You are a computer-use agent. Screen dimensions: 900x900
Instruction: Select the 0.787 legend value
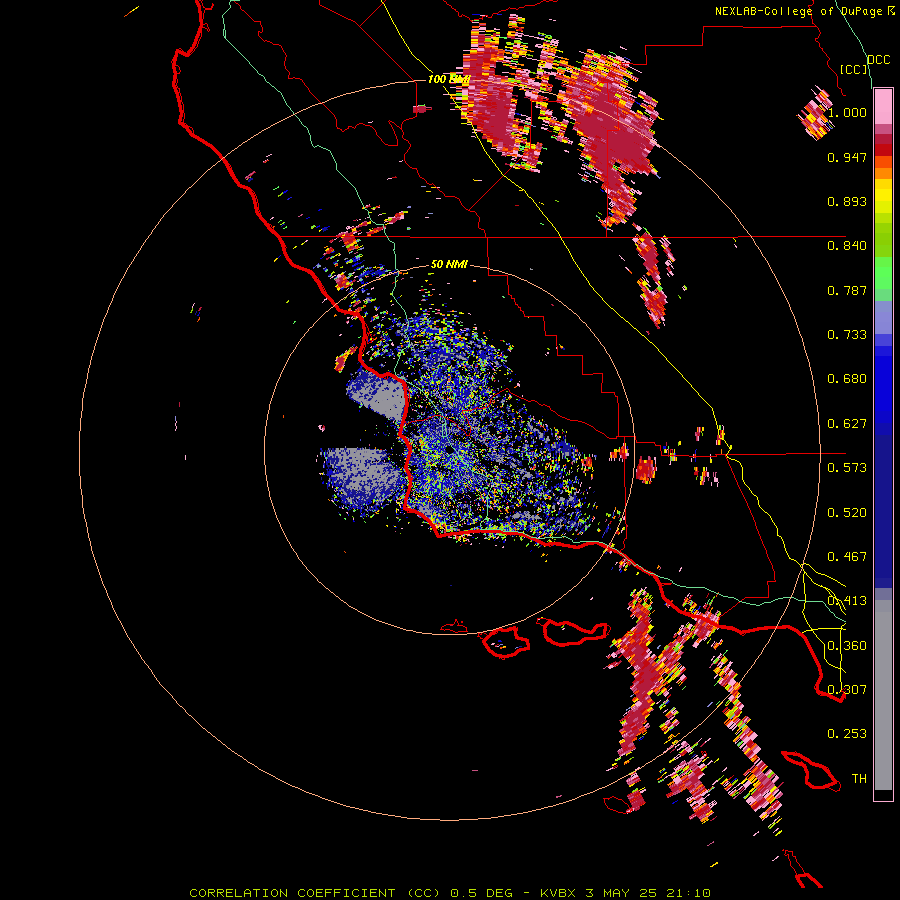pos(847,290)
